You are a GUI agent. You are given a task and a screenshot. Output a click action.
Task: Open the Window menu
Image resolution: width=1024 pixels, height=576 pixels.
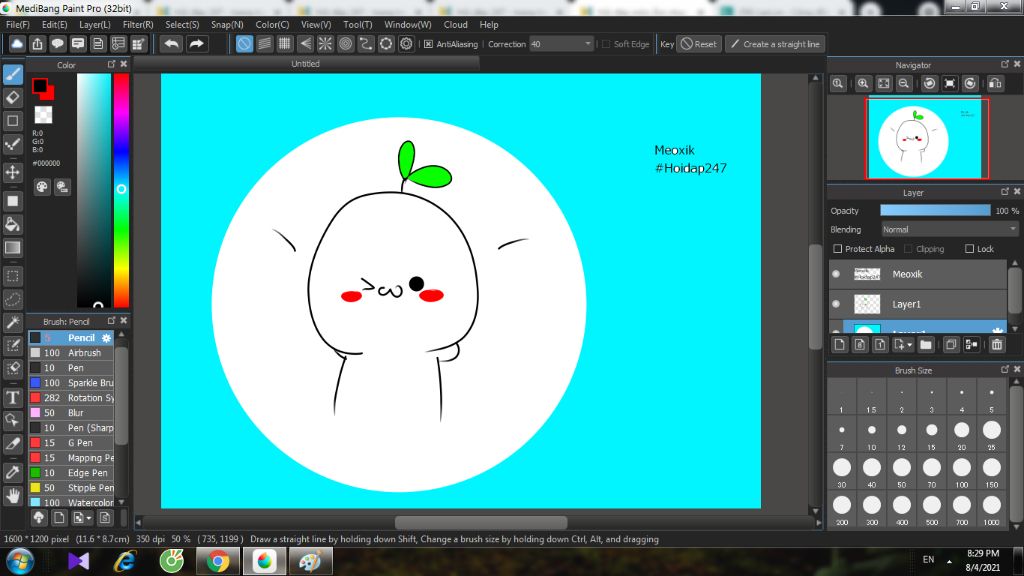coord(408,24)
